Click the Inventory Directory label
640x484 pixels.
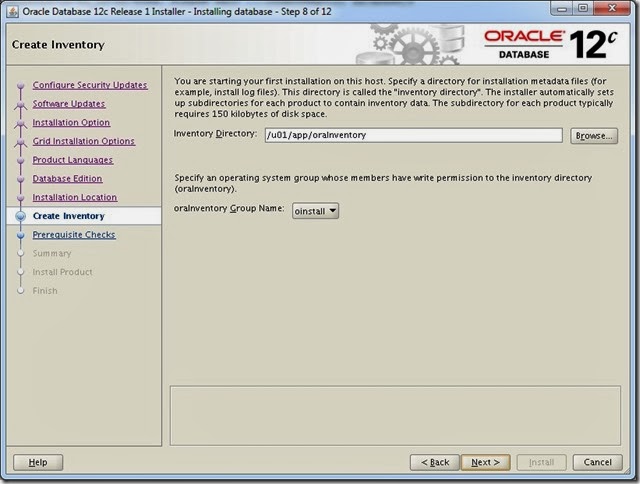coord(216,133)
